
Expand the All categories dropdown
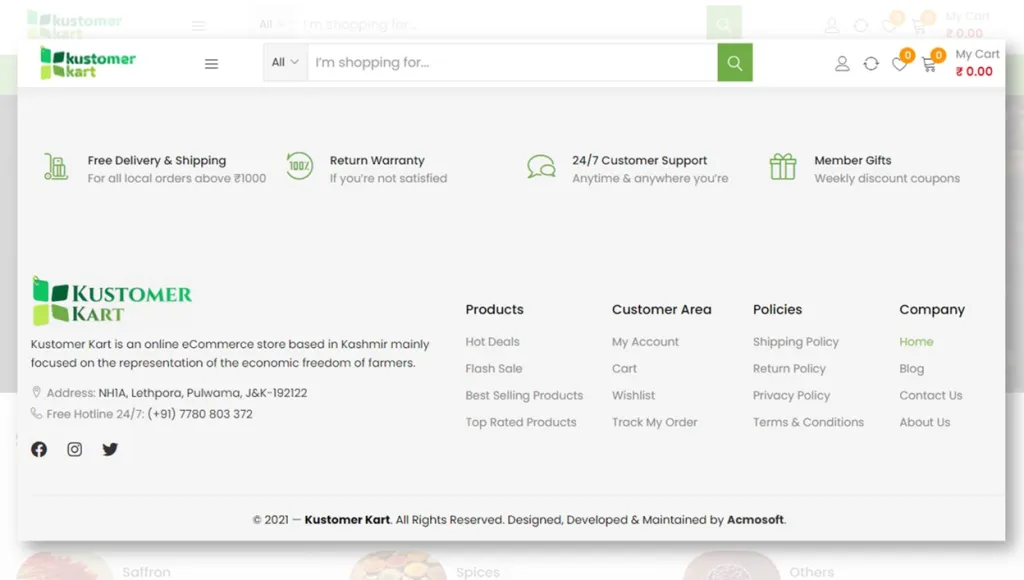pyautogui.click(x=285, y=63)
